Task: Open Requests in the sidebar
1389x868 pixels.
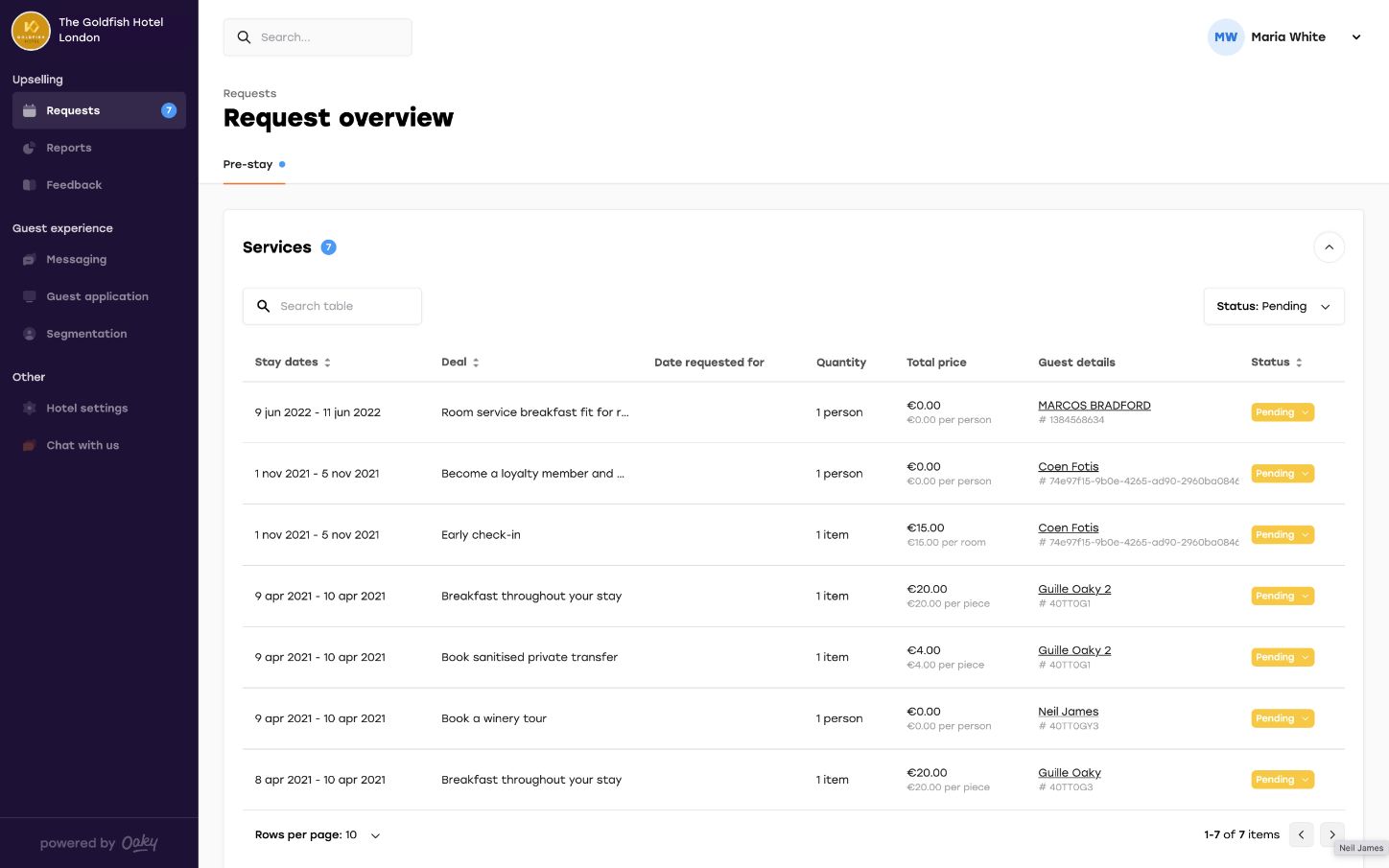Action: click(x=73, y=111)
